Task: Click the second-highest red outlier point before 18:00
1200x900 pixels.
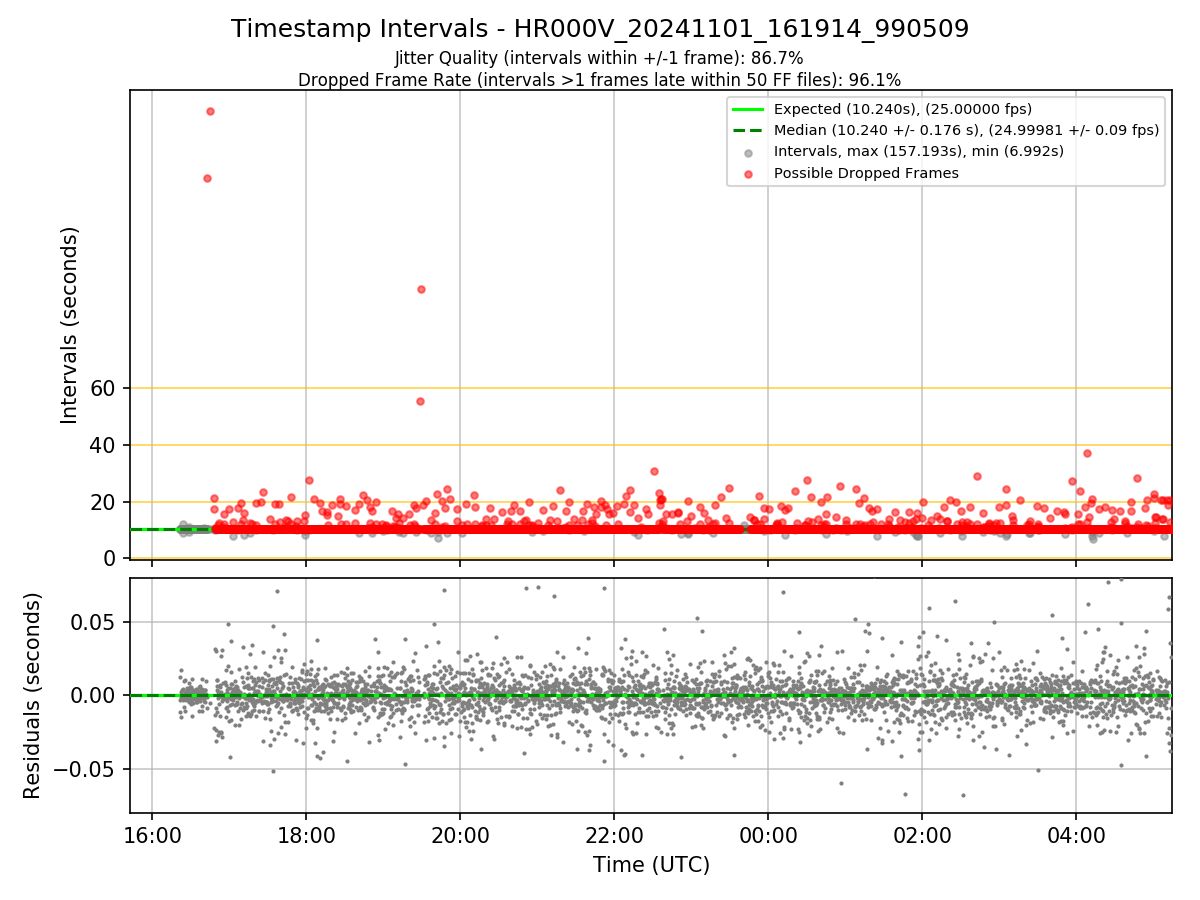Action: (207, 178)
